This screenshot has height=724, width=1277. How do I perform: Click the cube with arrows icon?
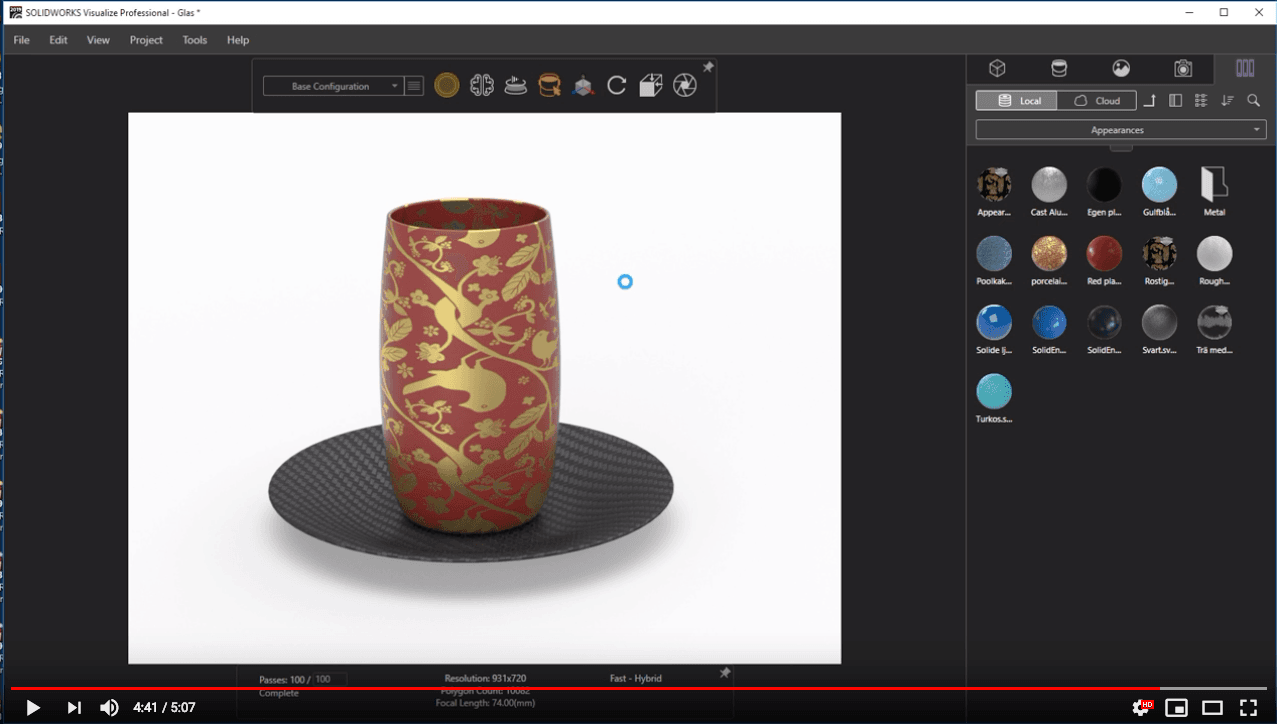[x=651, y=86]
